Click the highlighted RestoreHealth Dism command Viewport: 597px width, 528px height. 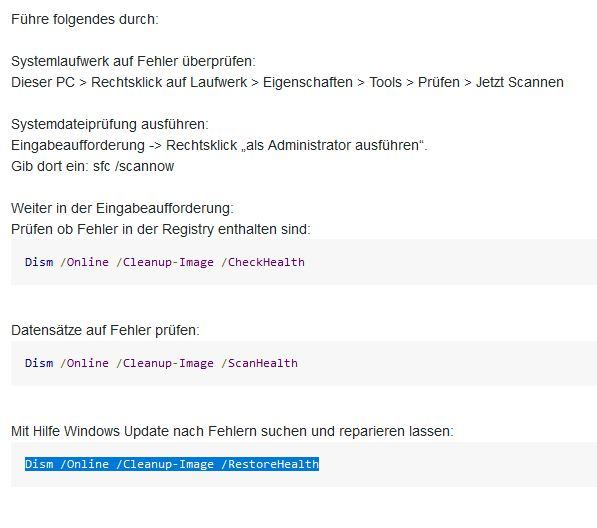click(x=172, y=464)
